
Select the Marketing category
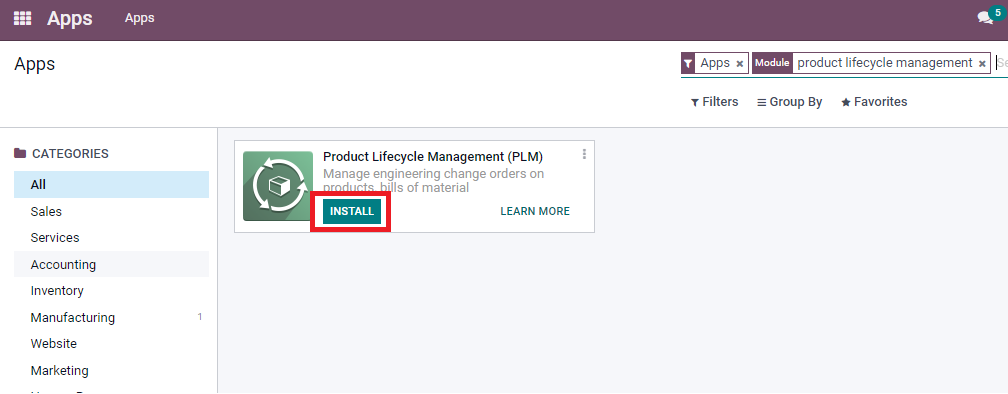(x=111, y=371)
